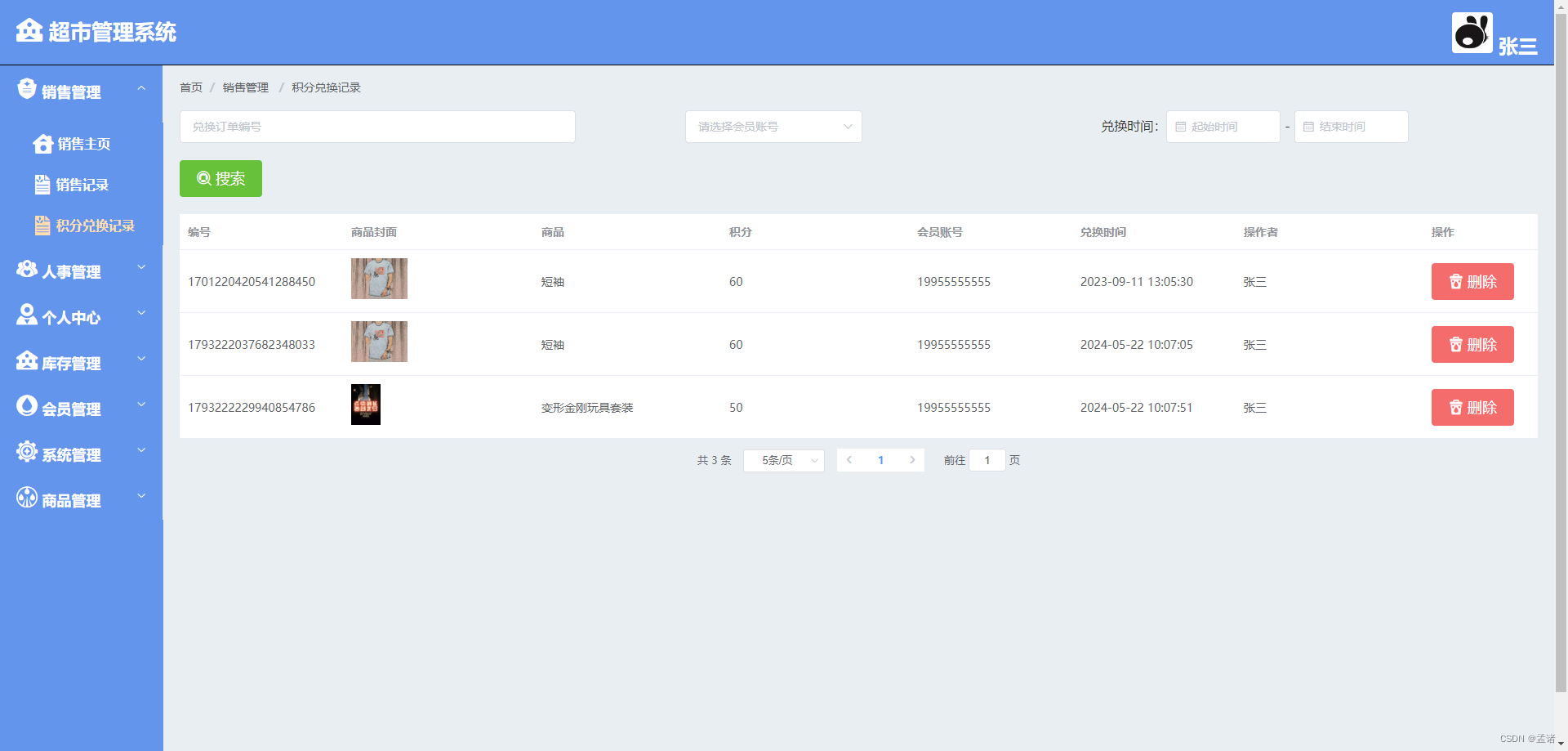Click the 起始时间 date field
This screenshot has width=1568, height=751.
[x=1223, y=127]
